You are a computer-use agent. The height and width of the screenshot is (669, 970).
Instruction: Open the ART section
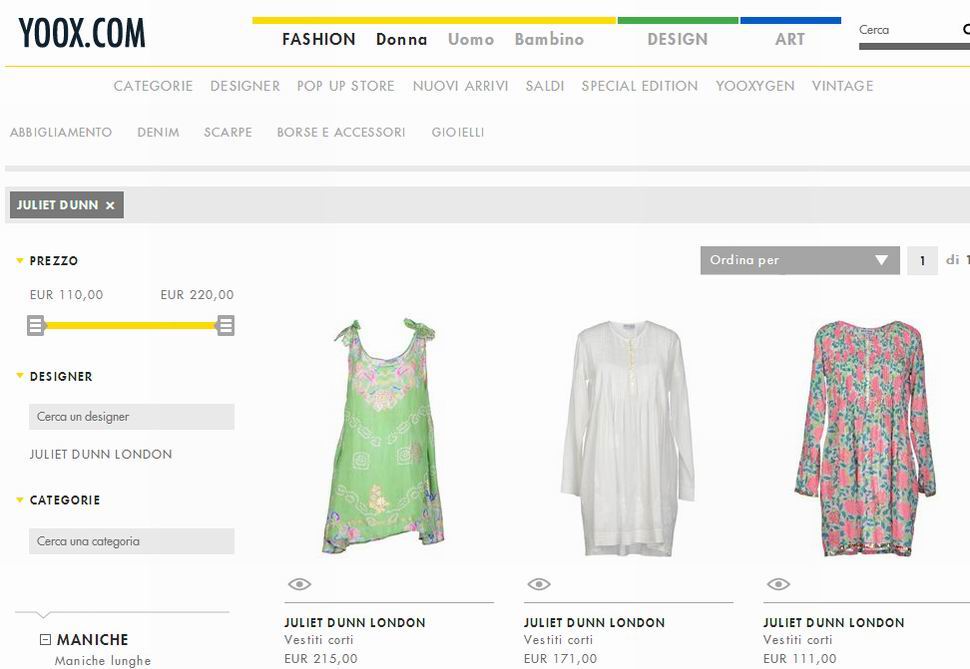[790, 39]
